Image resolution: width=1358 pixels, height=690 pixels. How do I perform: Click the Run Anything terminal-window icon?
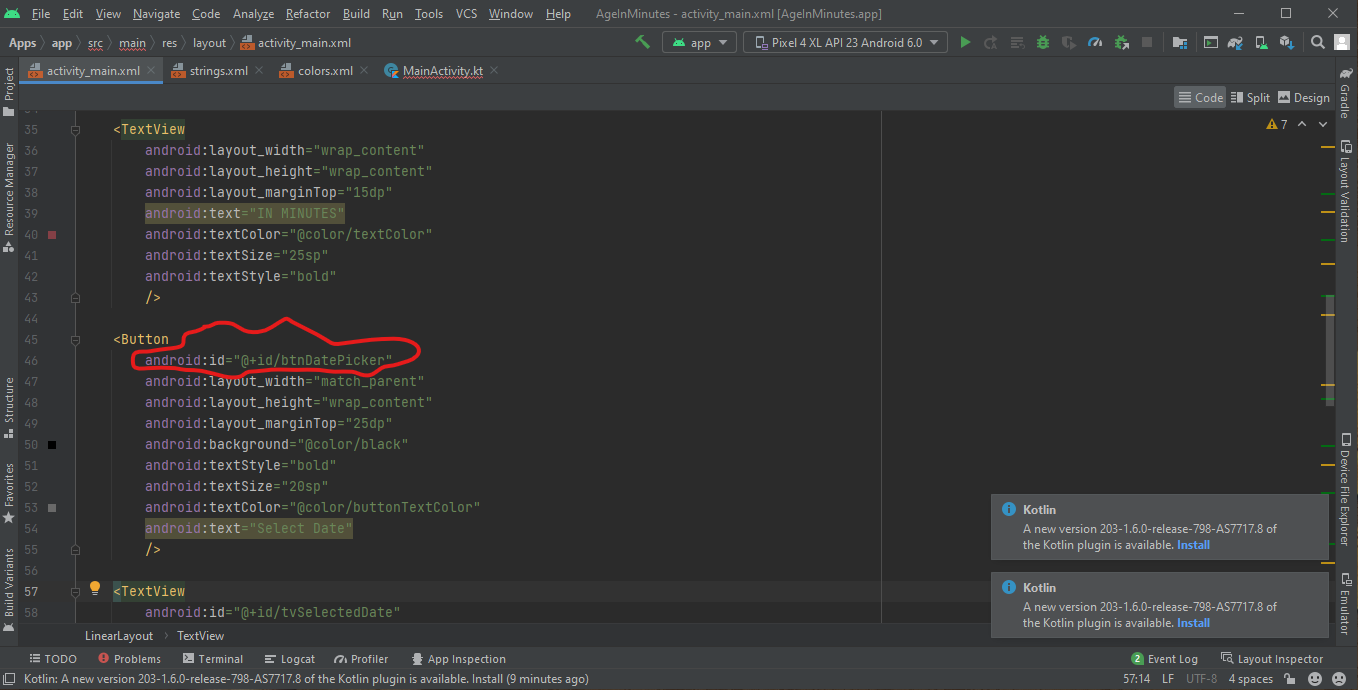[x=1211, y=42]
